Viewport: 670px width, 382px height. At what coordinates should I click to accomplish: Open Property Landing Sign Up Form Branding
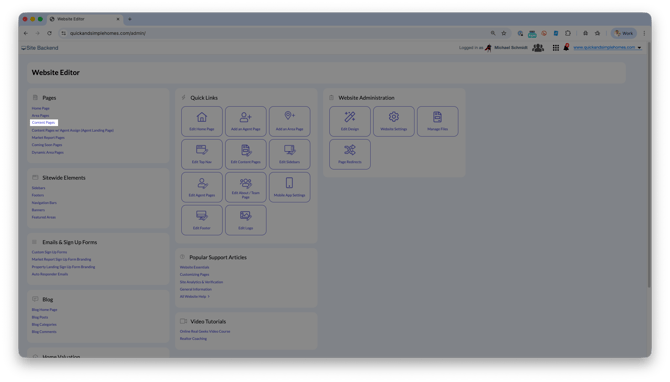point(63,267)
